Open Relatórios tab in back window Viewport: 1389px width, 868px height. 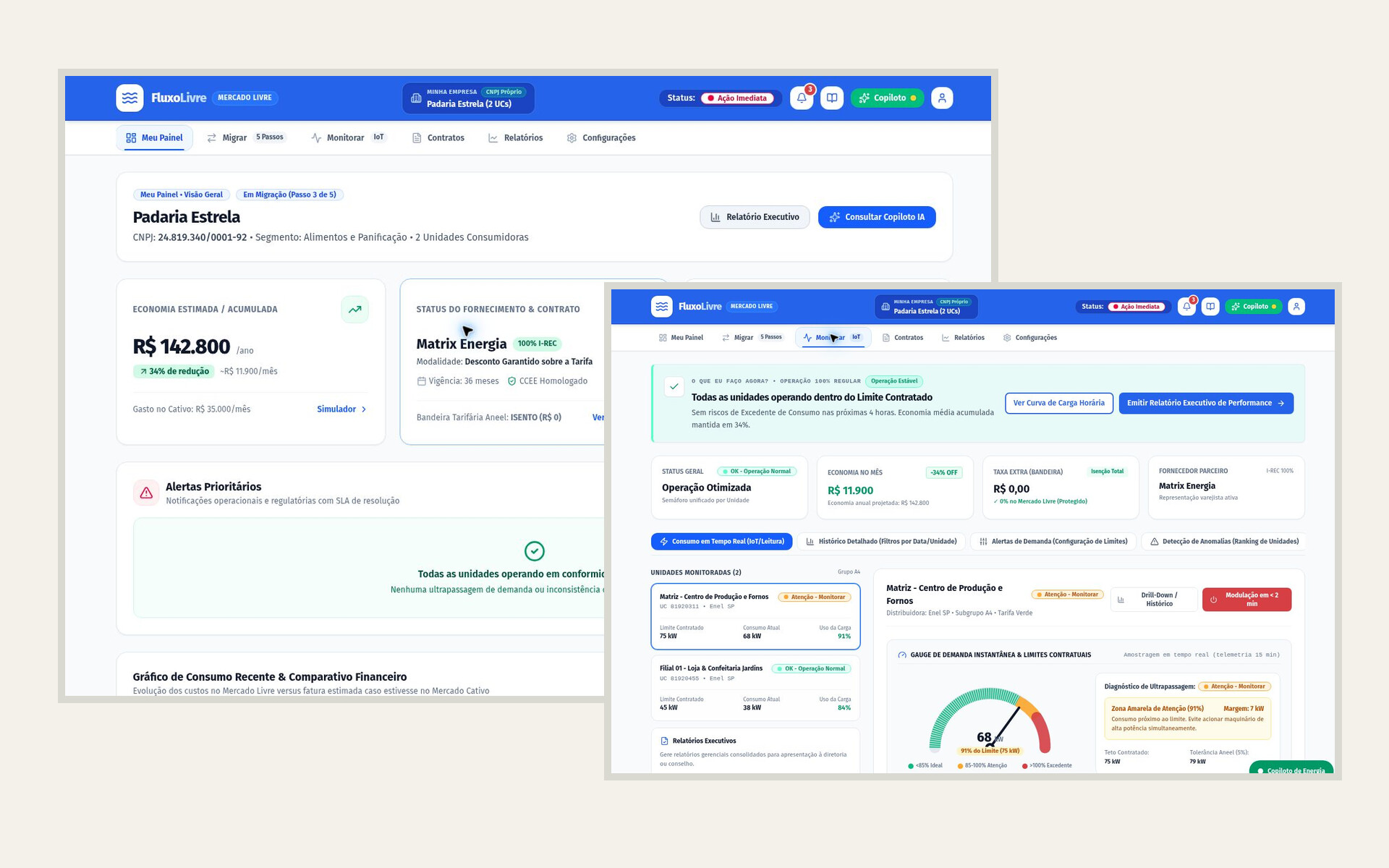pos(516,137)
